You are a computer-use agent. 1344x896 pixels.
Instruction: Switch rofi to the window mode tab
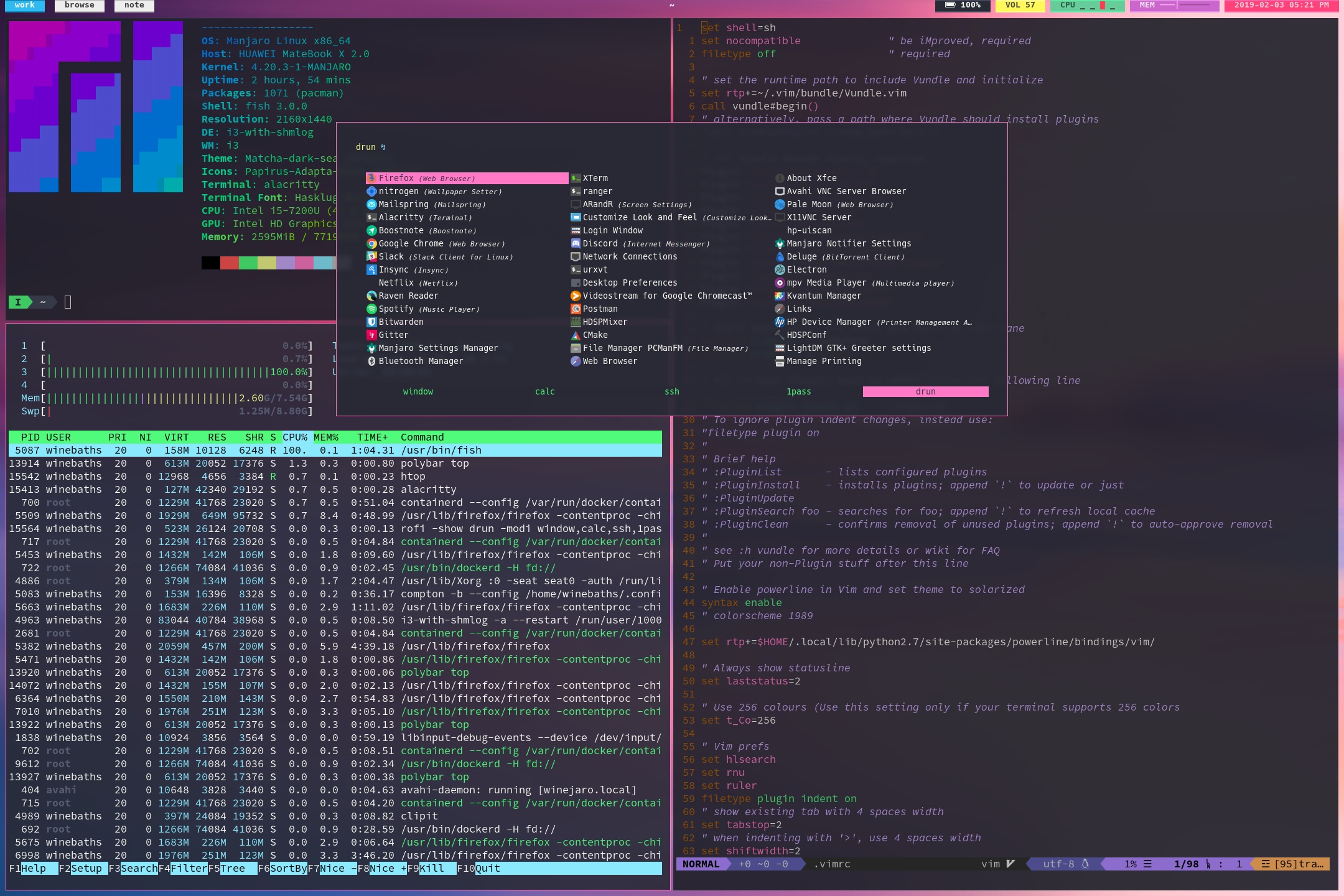418,391
